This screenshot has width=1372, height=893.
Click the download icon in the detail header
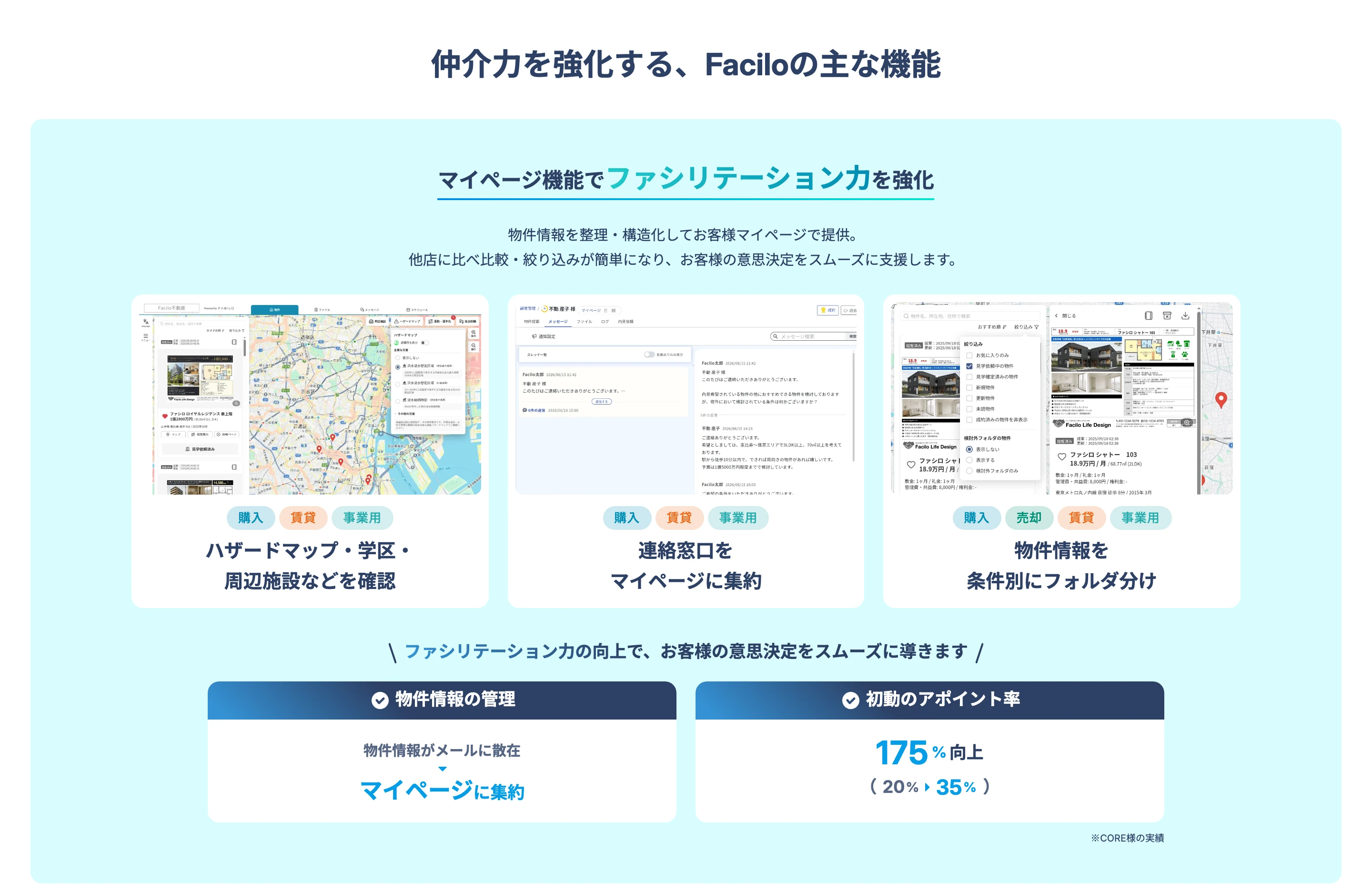pos(1185,316)
